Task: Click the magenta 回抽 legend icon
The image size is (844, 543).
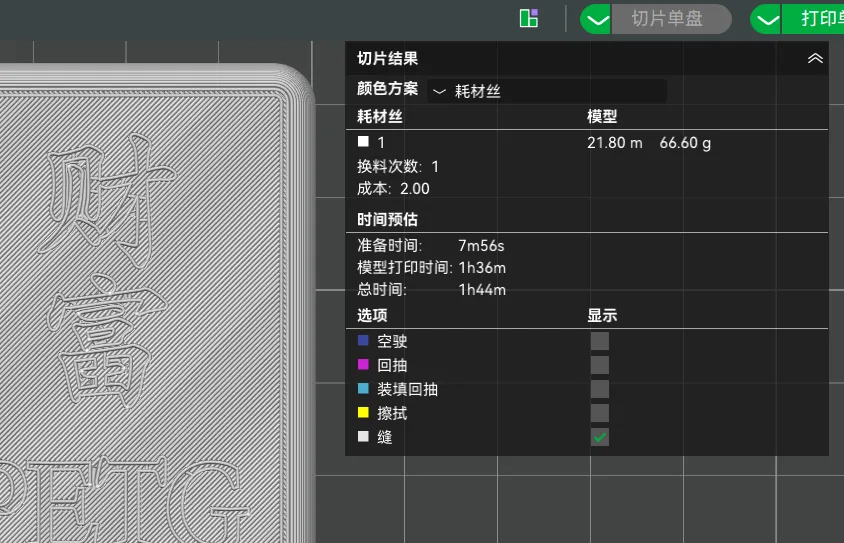Action: coord(364,365)
